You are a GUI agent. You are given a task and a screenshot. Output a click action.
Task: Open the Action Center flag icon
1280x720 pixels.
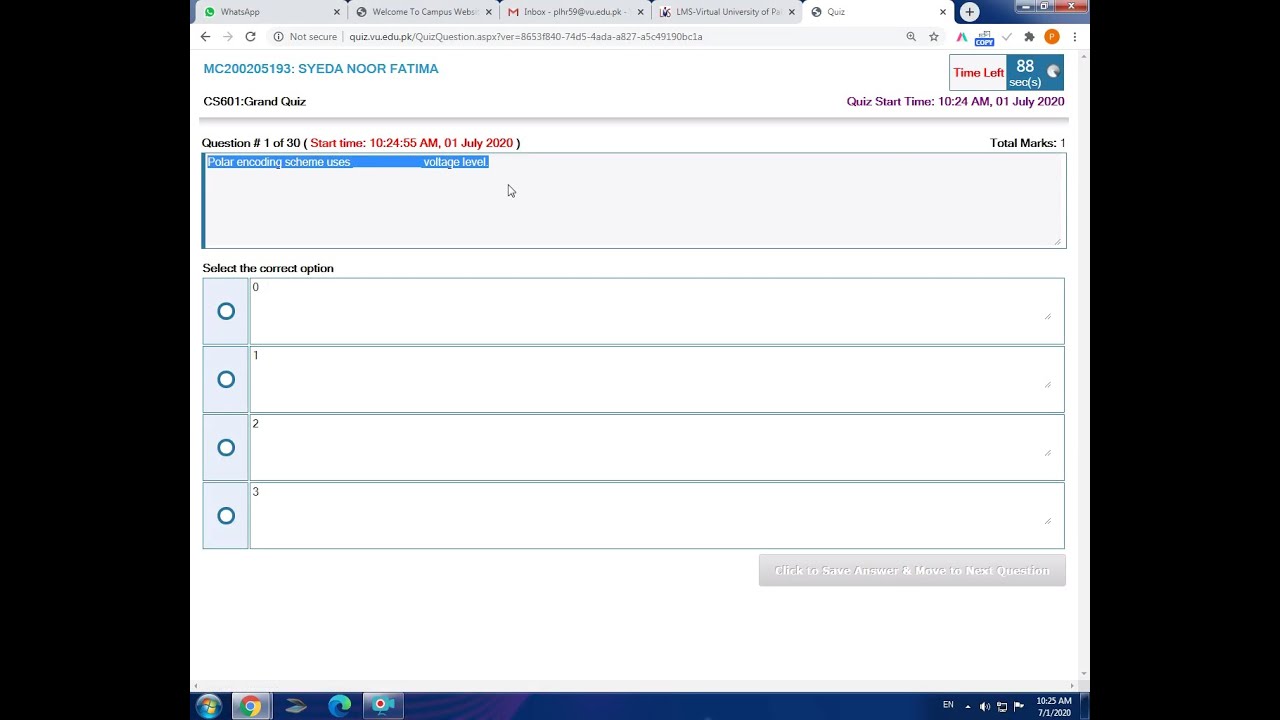pyautogui.click(x=1019, y=707)
